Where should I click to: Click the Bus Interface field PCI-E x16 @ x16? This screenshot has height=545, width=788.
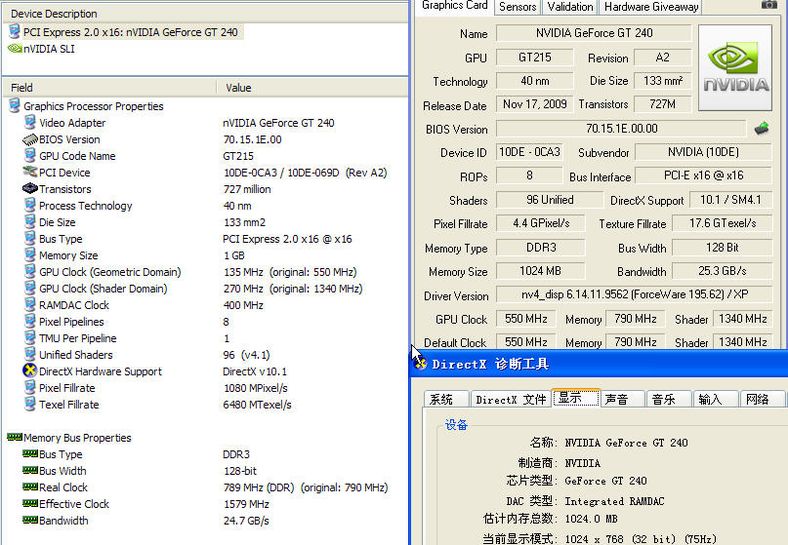click(x=703, y=176)
